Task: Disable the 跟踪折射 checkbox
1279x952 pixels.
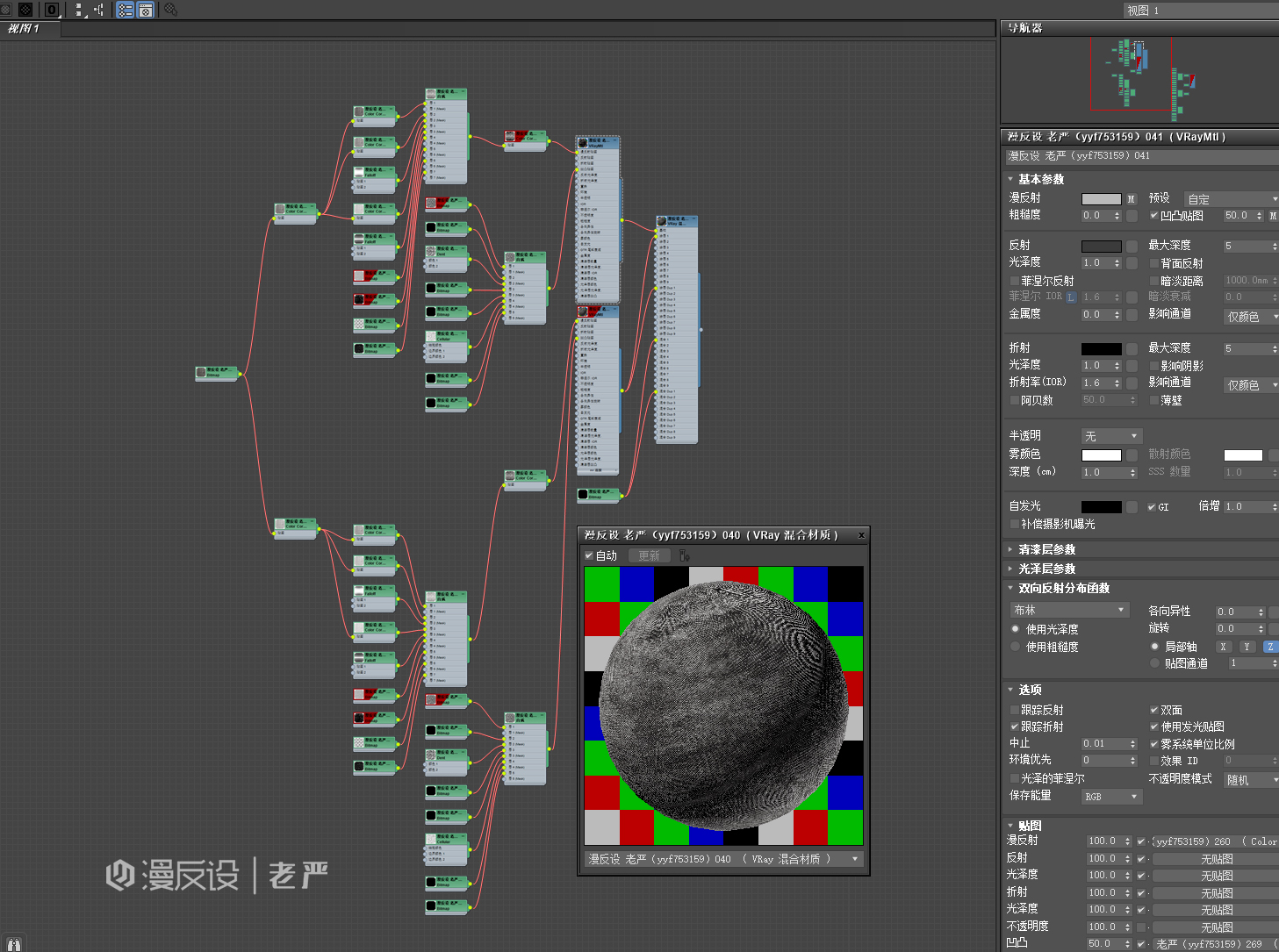Action: [x=1015, y=727]
